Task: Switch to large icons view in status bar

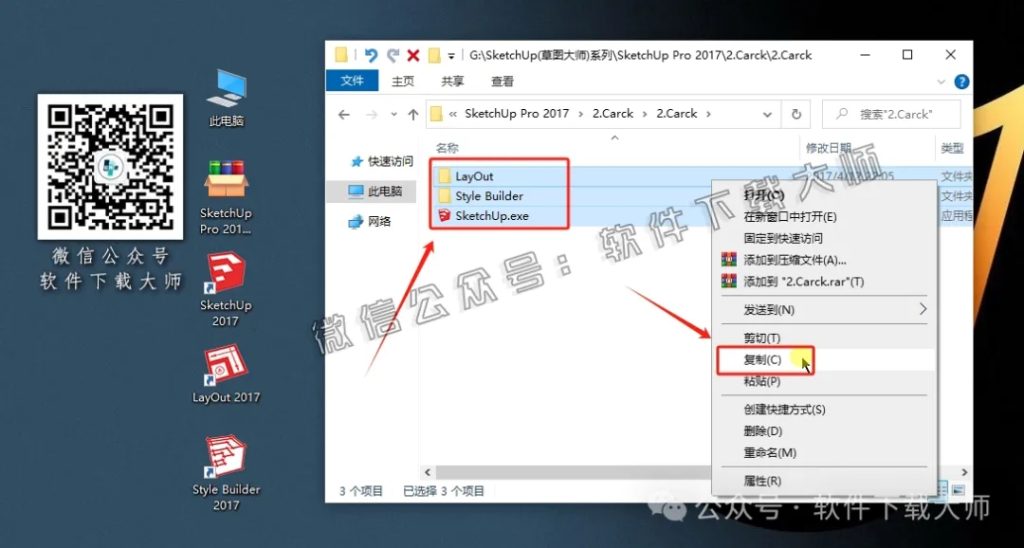Action: 959,490
